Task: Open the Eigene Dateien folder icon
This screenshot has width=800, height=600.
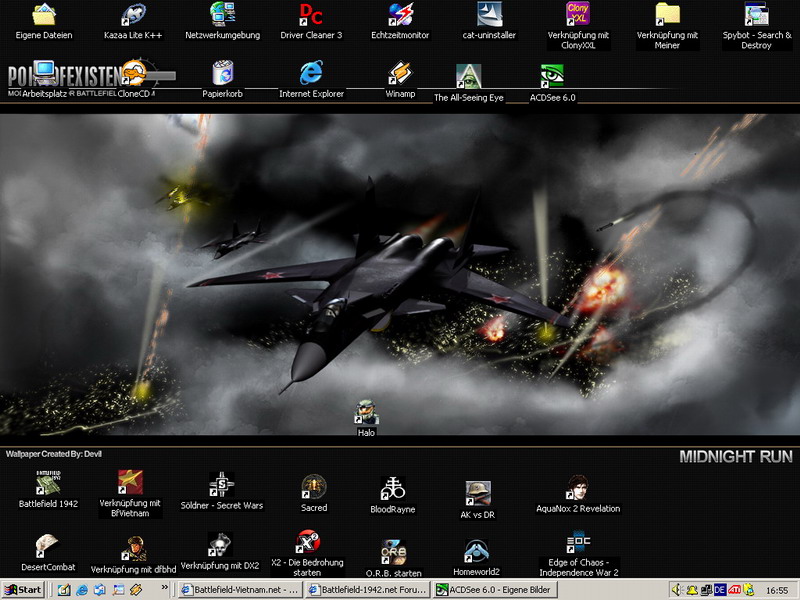Action: point(44,15)
